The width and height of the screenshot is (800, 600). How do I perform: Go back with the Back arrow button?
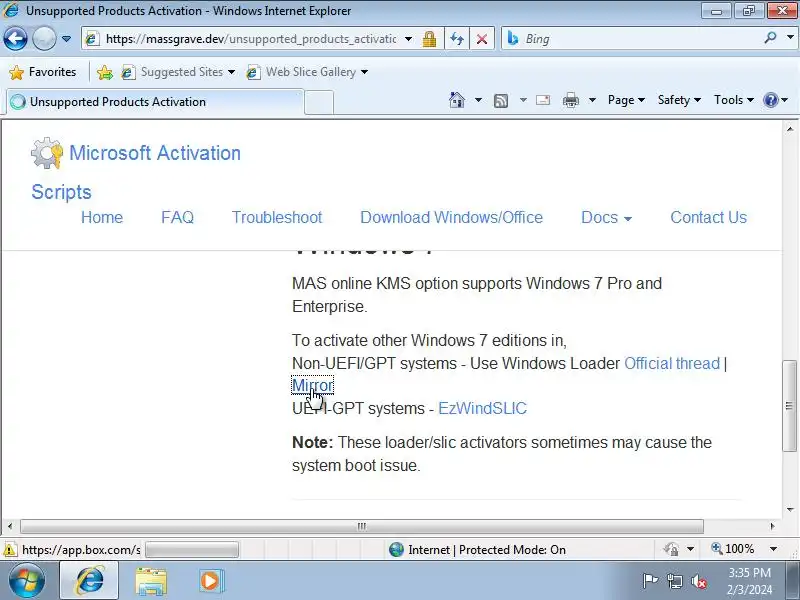(15, 39)
